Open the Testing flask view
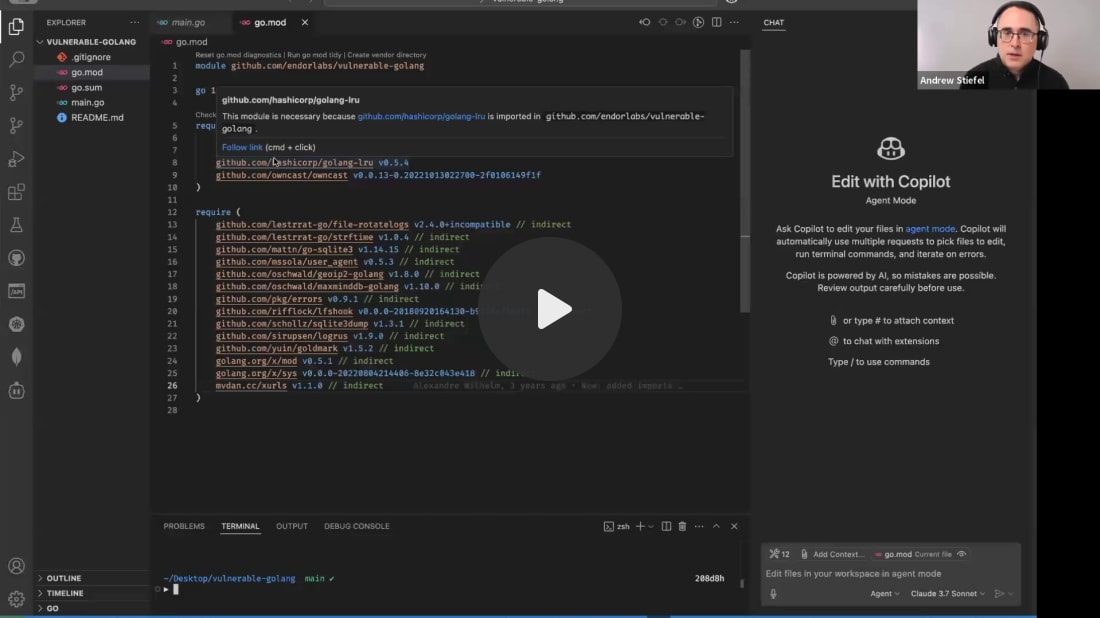This screenshot has width=1100, height=618. coord(16,225)
